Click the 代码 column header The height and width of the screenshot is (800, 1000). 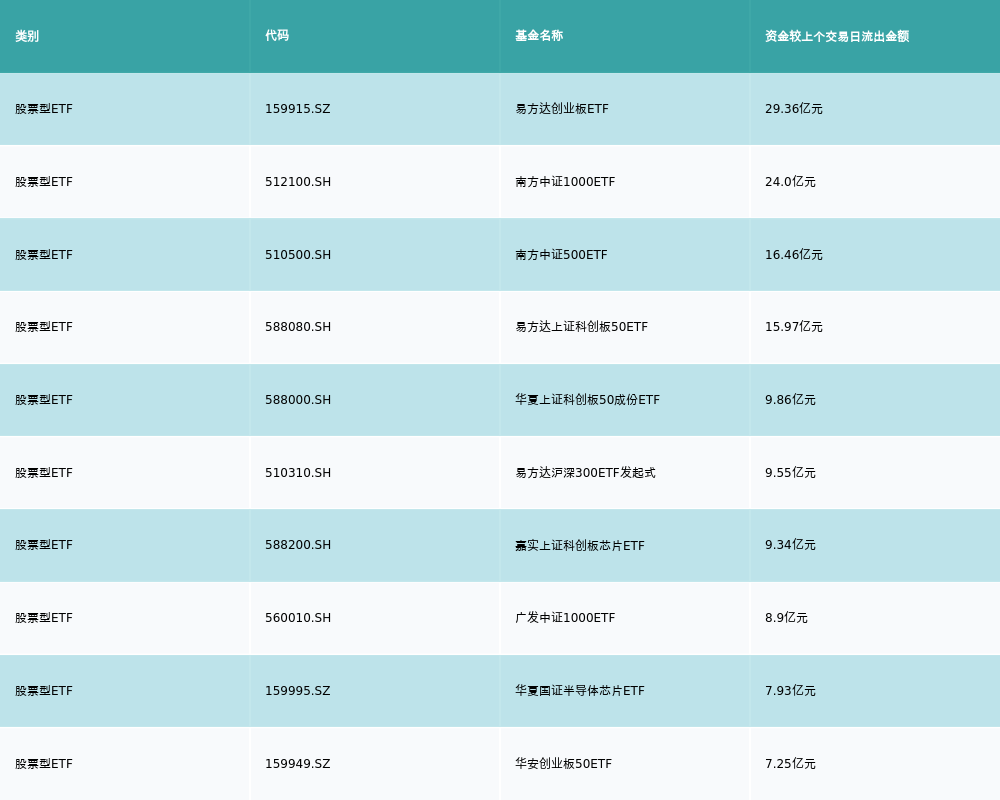click(x=275, y=36)
